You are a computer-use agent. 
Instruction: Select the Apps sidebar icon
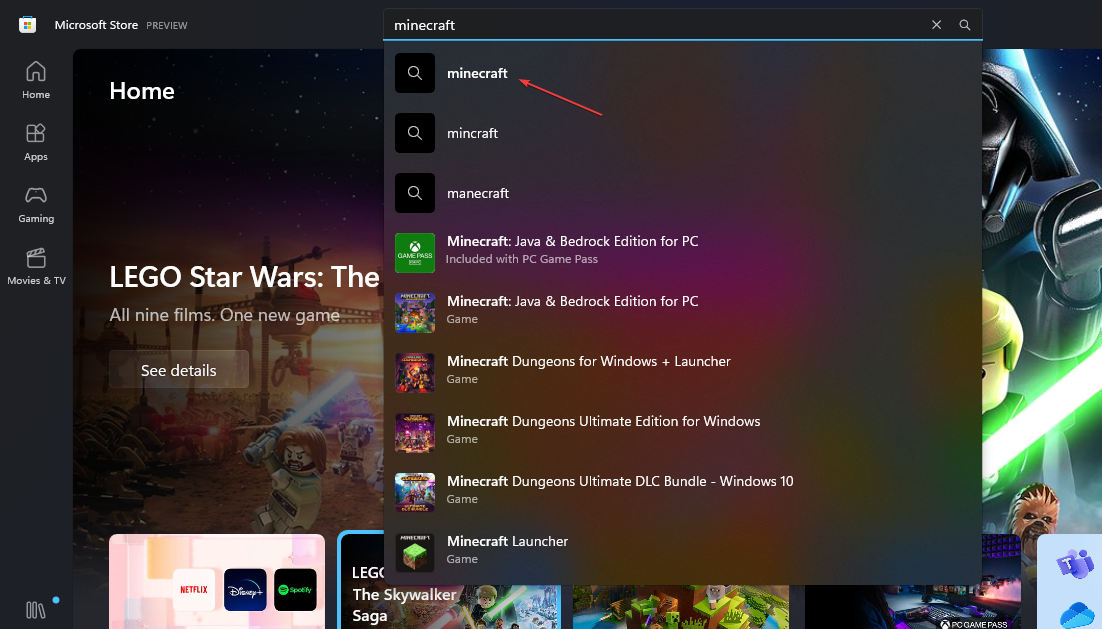(x=35, y=140)
